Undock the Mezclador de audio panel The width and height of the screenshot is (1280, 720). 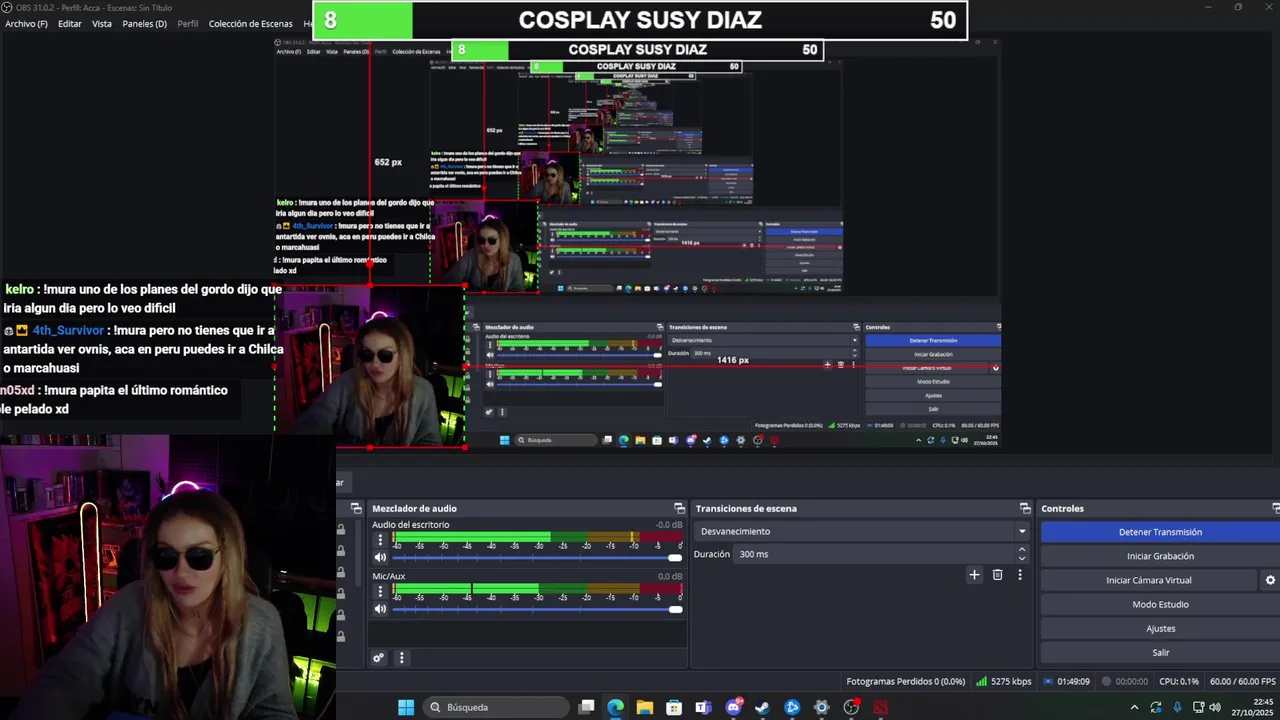coord(679,508)
